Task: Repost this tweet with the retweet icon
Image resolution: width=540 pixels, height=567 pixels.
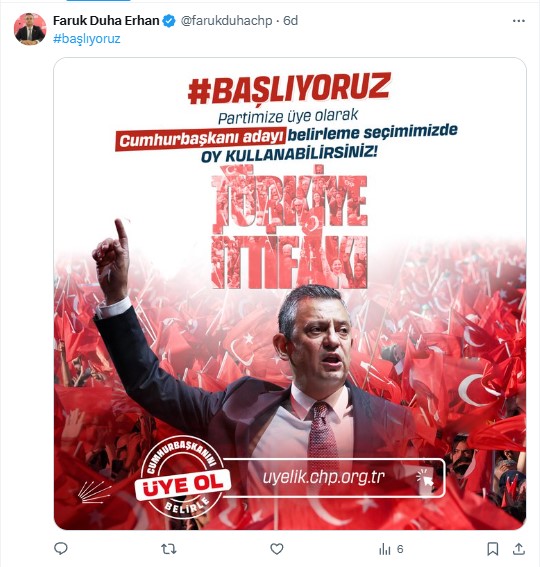Action: click(x=169, y=549)
